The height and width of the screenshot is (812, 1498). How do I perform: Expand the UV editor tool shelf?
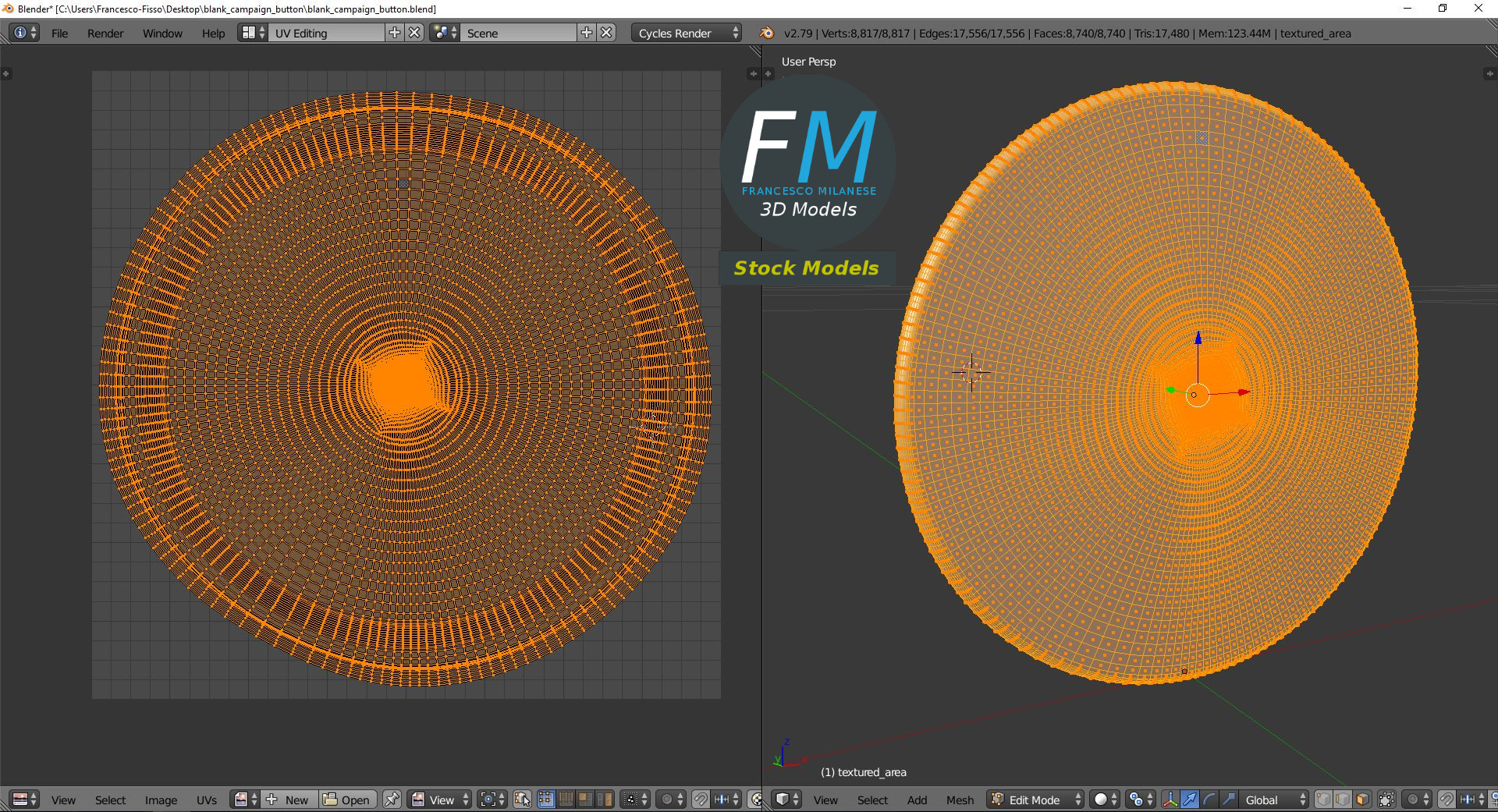6,73
